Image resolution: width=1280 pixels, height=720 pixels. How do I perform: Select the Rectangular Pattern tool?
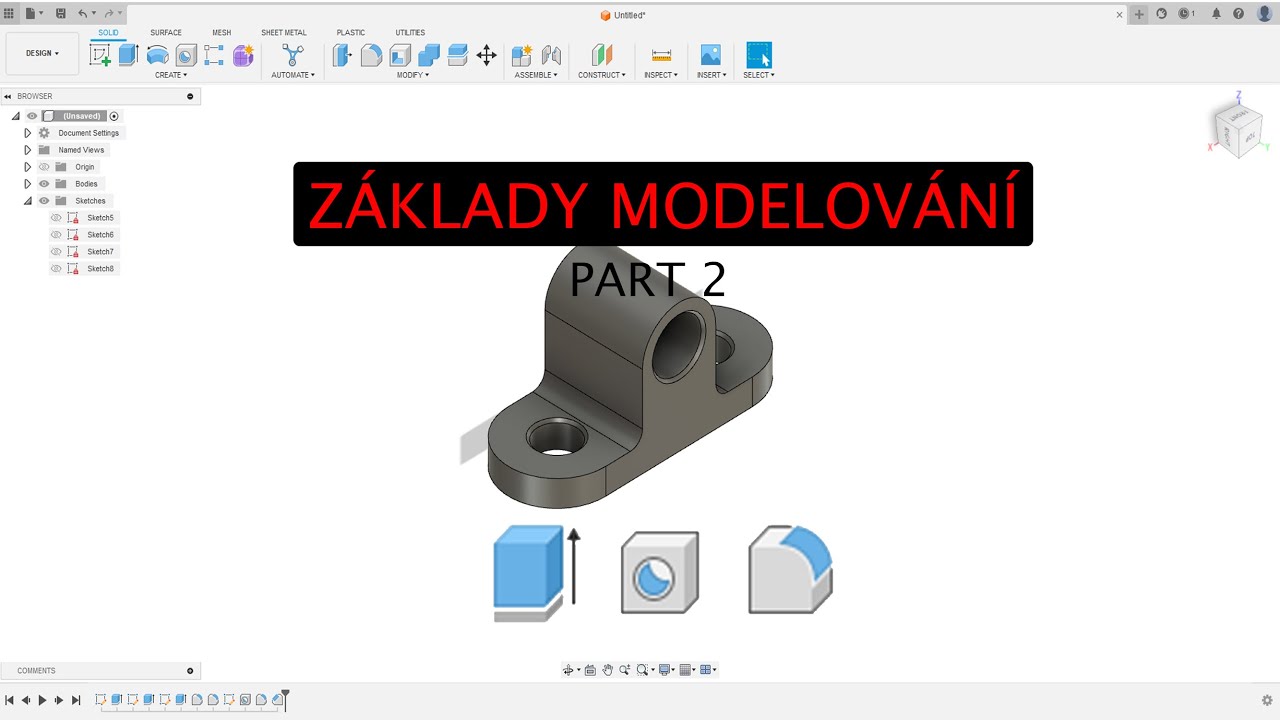click(x=214, y=55)
